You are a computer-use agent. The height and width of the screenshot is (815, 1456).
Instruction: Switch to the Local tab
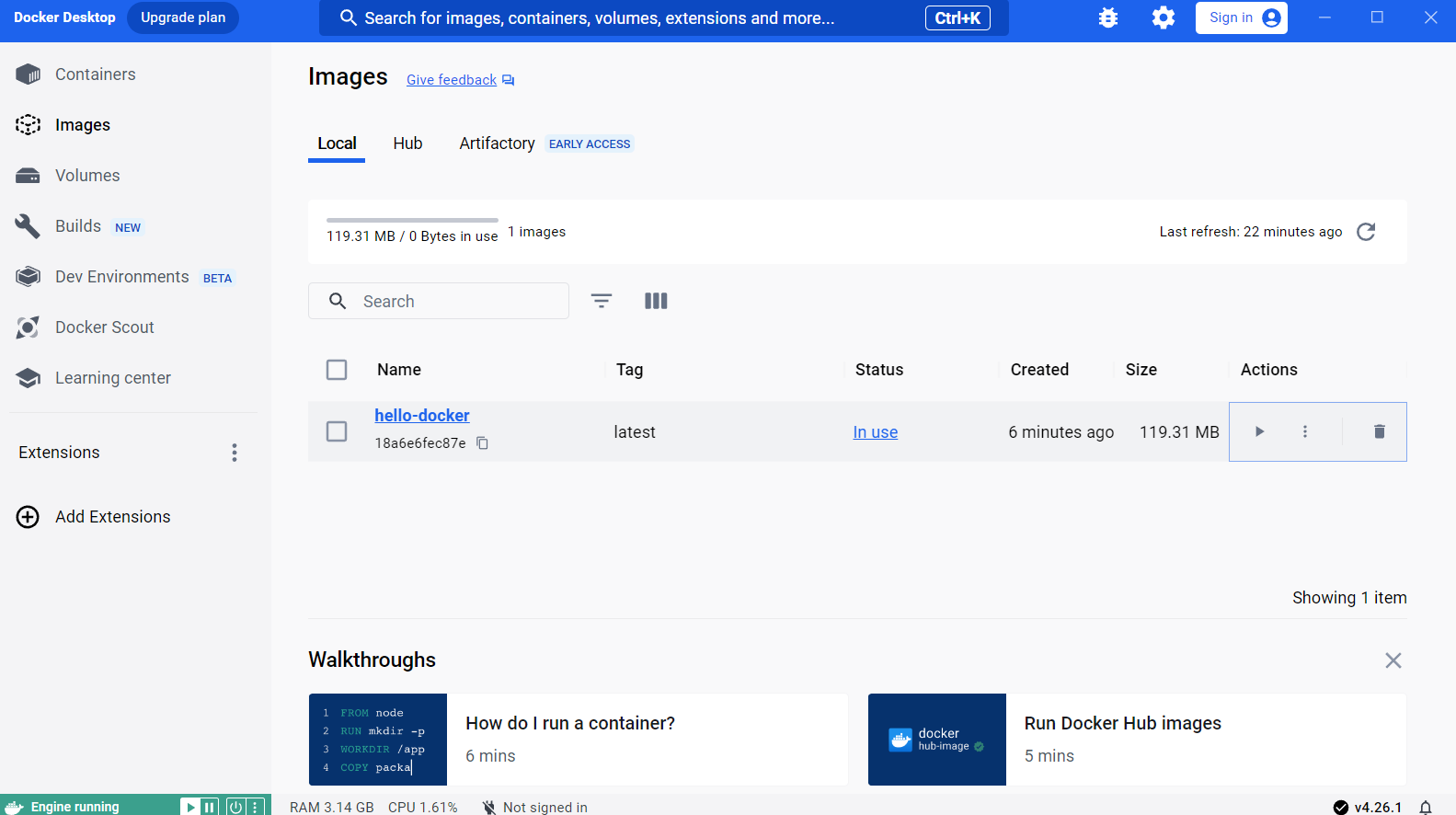click(x=337, y=143)
